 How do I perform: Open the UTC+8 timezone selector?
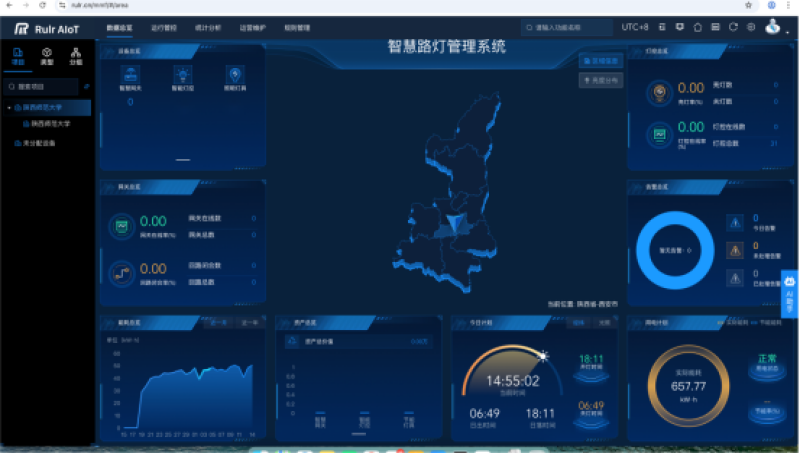click(634, 27)
